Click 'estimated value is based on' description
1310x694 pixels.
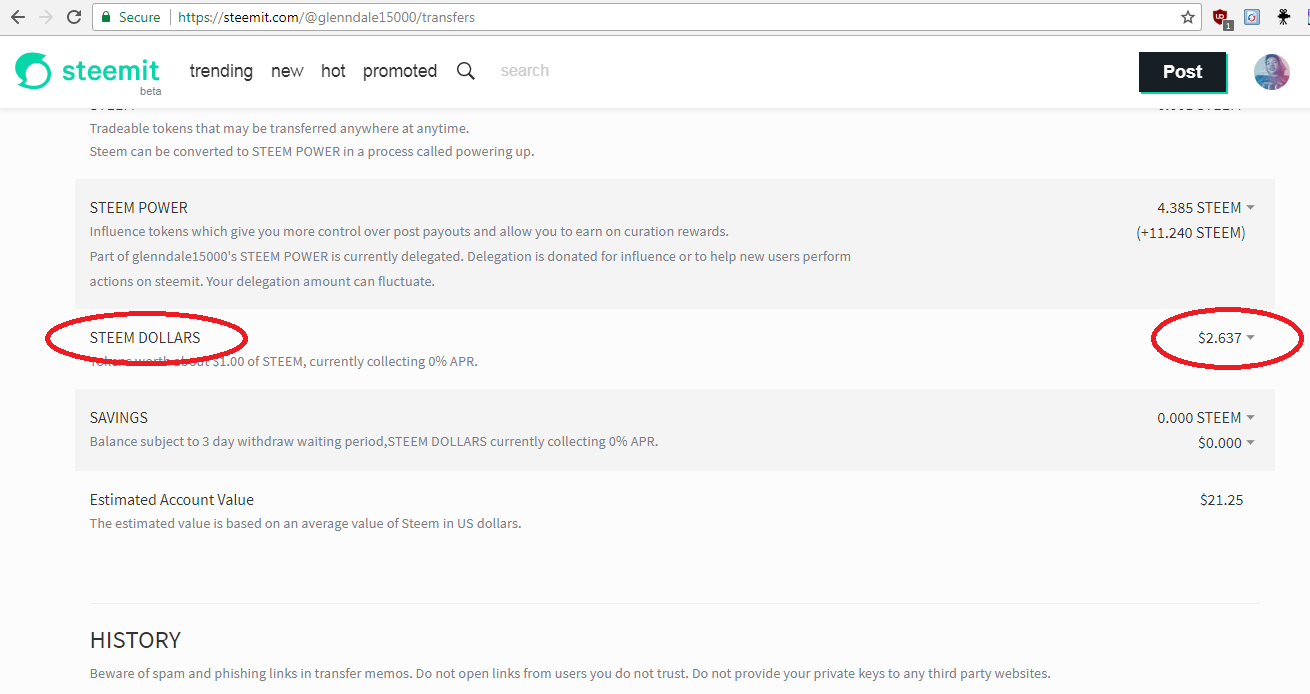pyautogui.click(x=305, y=524)
